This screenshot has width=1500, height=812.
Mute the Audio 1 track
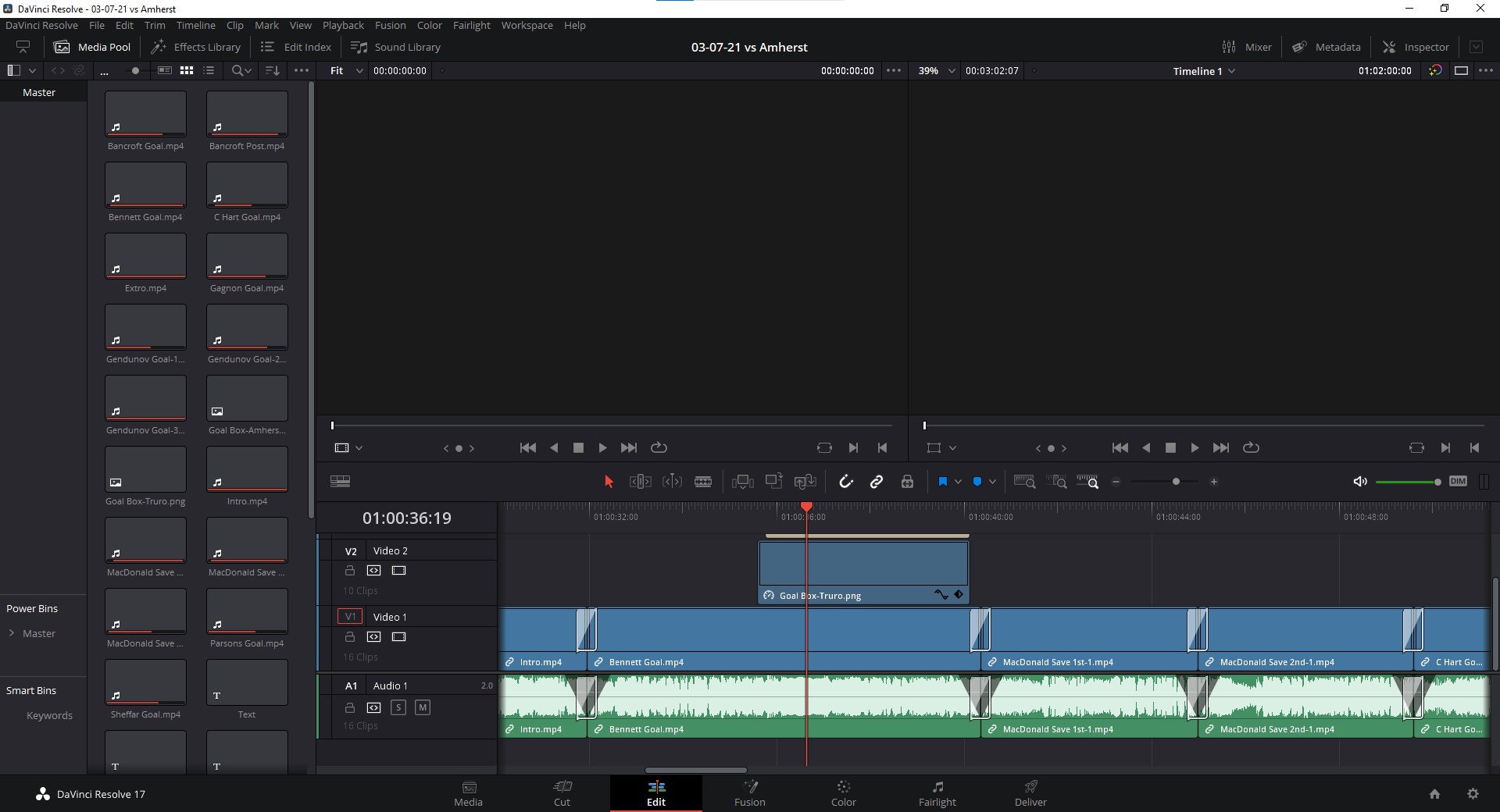click(423, 707)
